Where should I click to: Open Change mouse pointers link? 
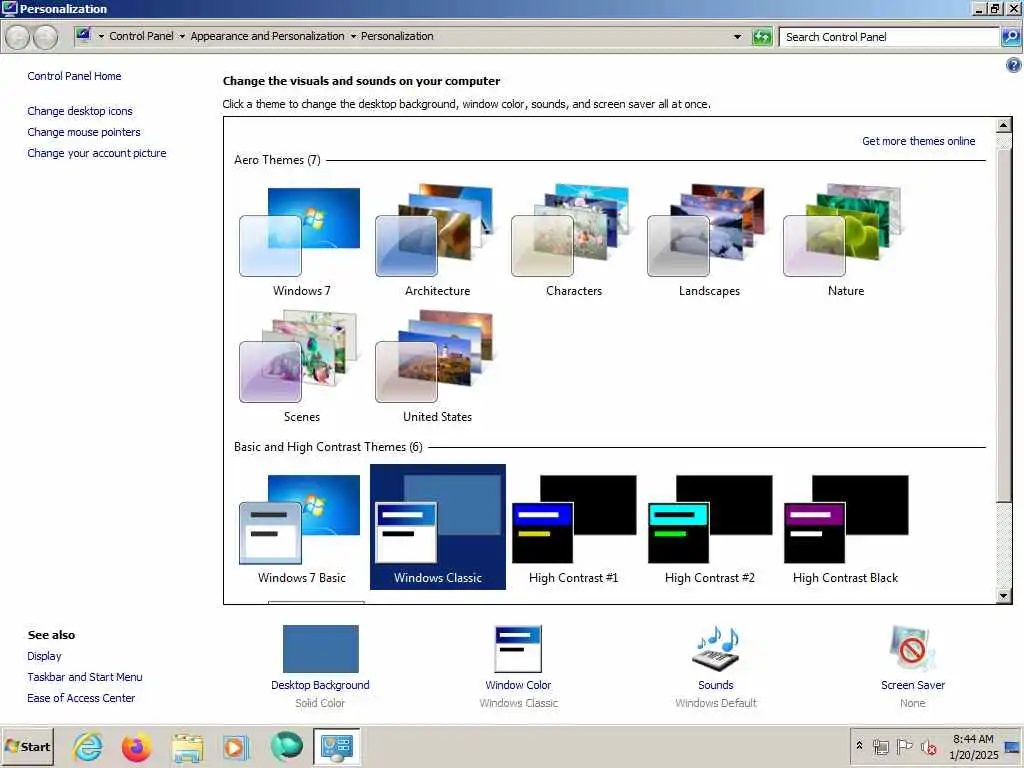[84, 132]
